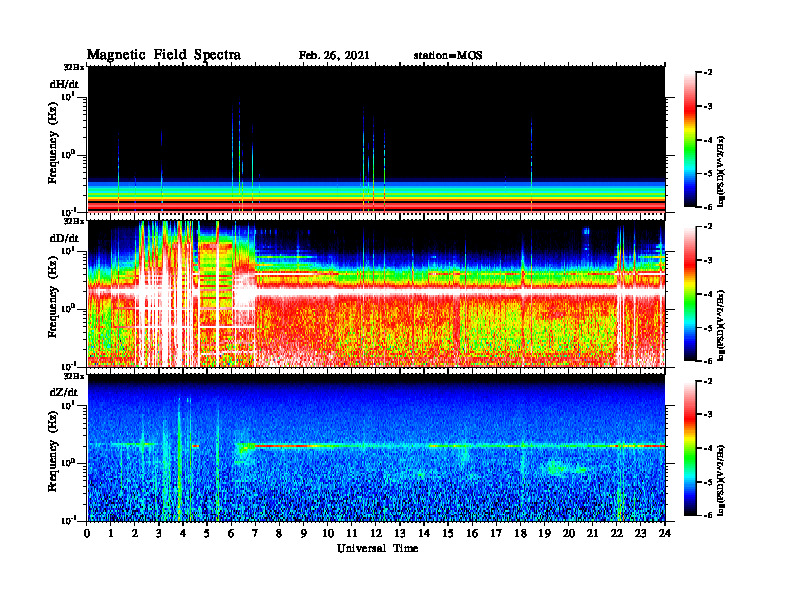Image resolution: width=792 pixels, height=612 pixels.
Task: Click hour "12" on the time axis
Action: click(x=376, y=534)
